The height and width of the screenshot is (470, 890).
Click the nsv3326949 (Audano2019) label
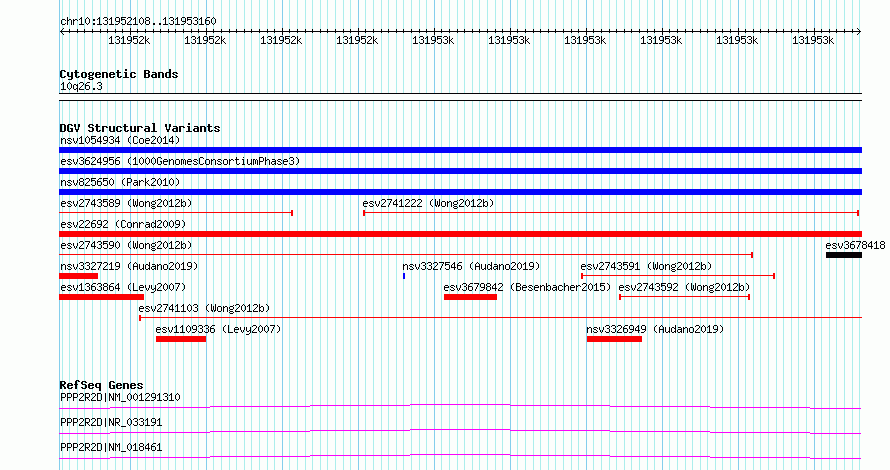(x=655, y=329)
